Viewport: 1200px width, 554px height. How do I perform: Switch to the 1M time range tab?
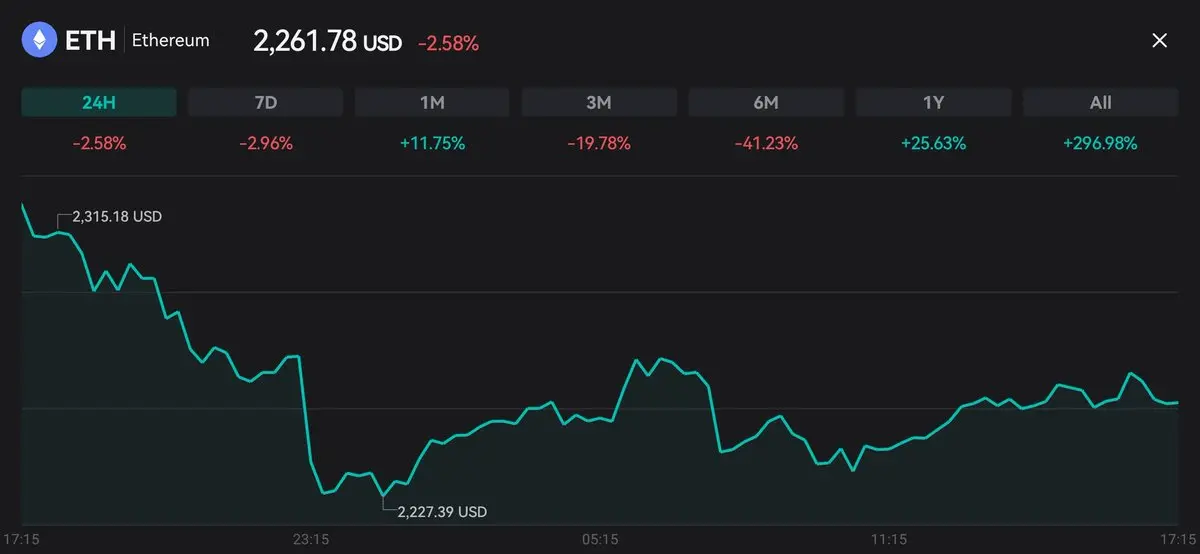tap(433, 102)
